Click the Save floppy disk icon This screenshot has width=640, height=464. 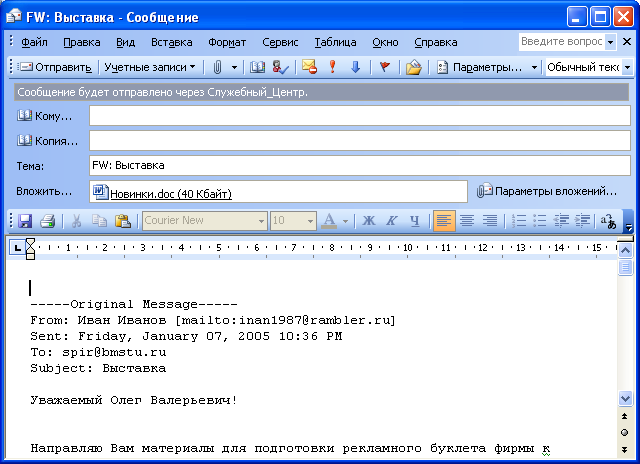click(x=24, y=221)
